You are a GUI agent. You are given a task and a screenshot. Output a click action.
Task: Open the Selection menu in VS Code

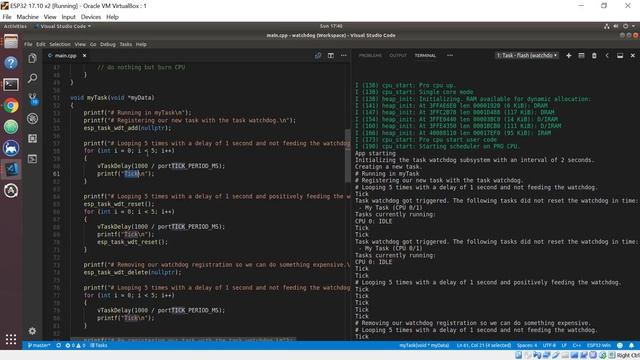pos(60,44)
